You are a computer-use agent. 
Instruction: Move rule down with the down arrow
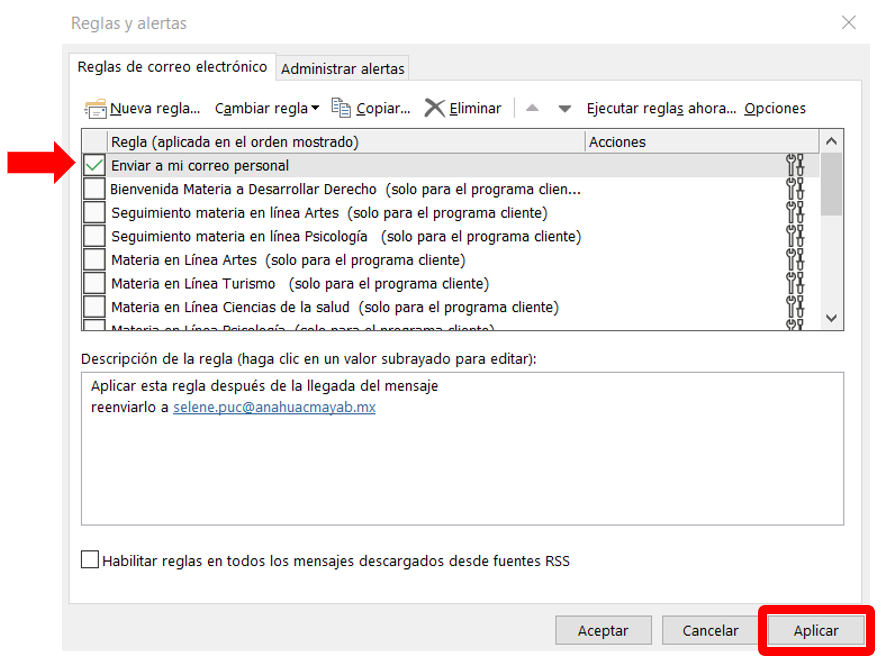point(564,108)
